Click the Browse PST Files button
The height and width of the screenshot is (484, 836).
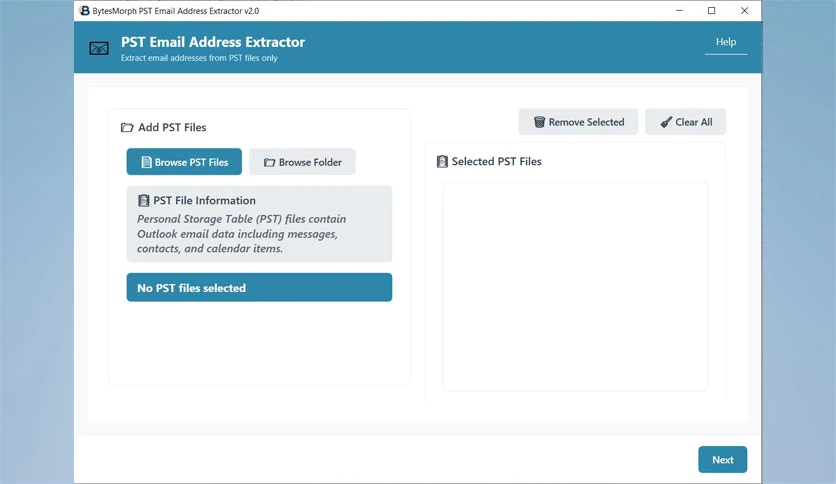tap(184, 162)
